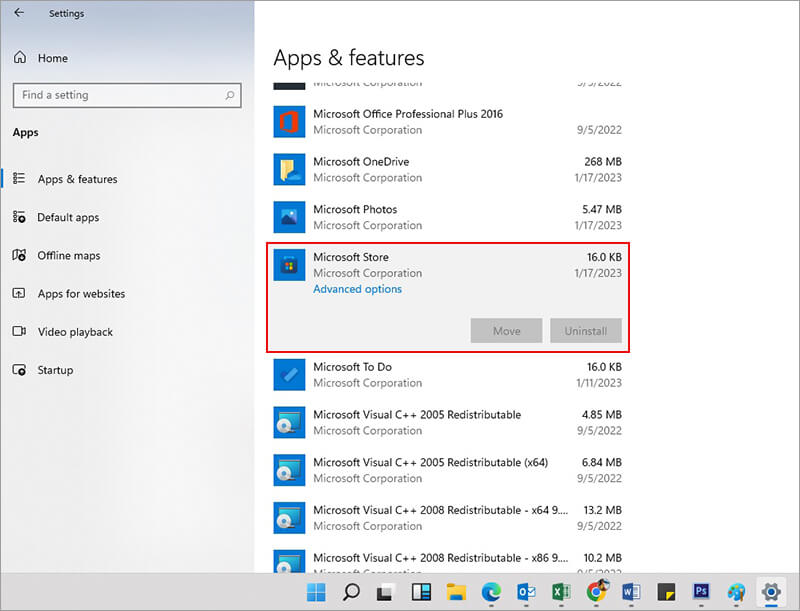Click the 6.84 MB size value
The height and width of the screenshot is (611, 800).
(x=602, y=463)
